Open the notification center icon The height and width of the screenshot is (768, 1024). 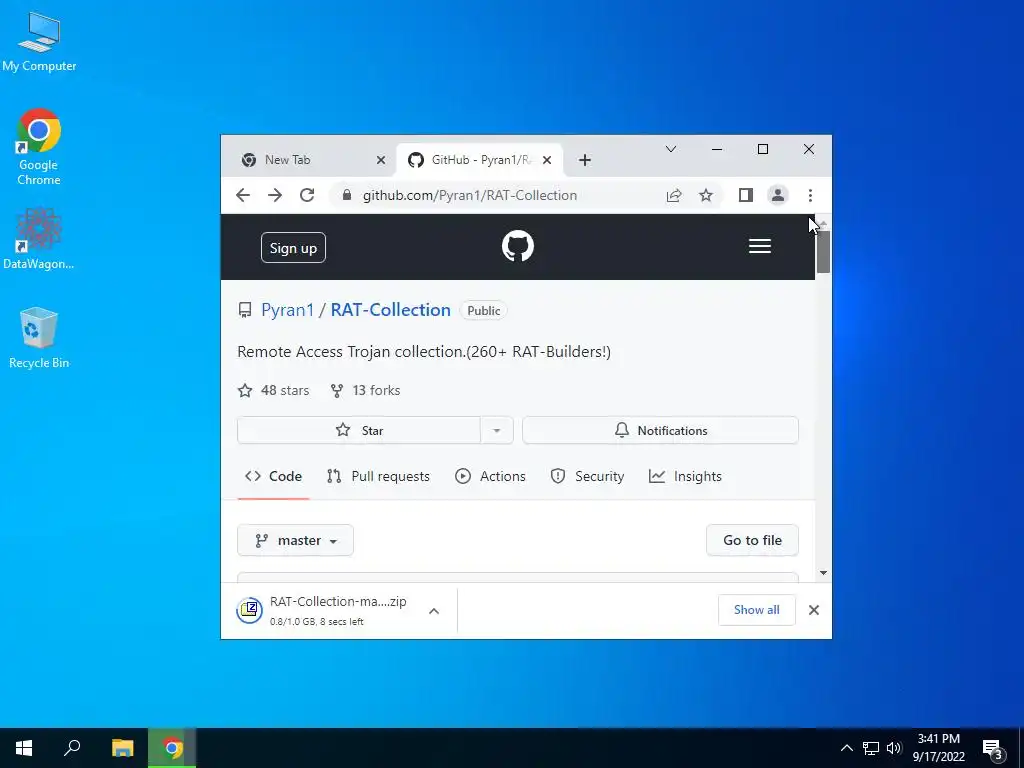tap(993, 749)
